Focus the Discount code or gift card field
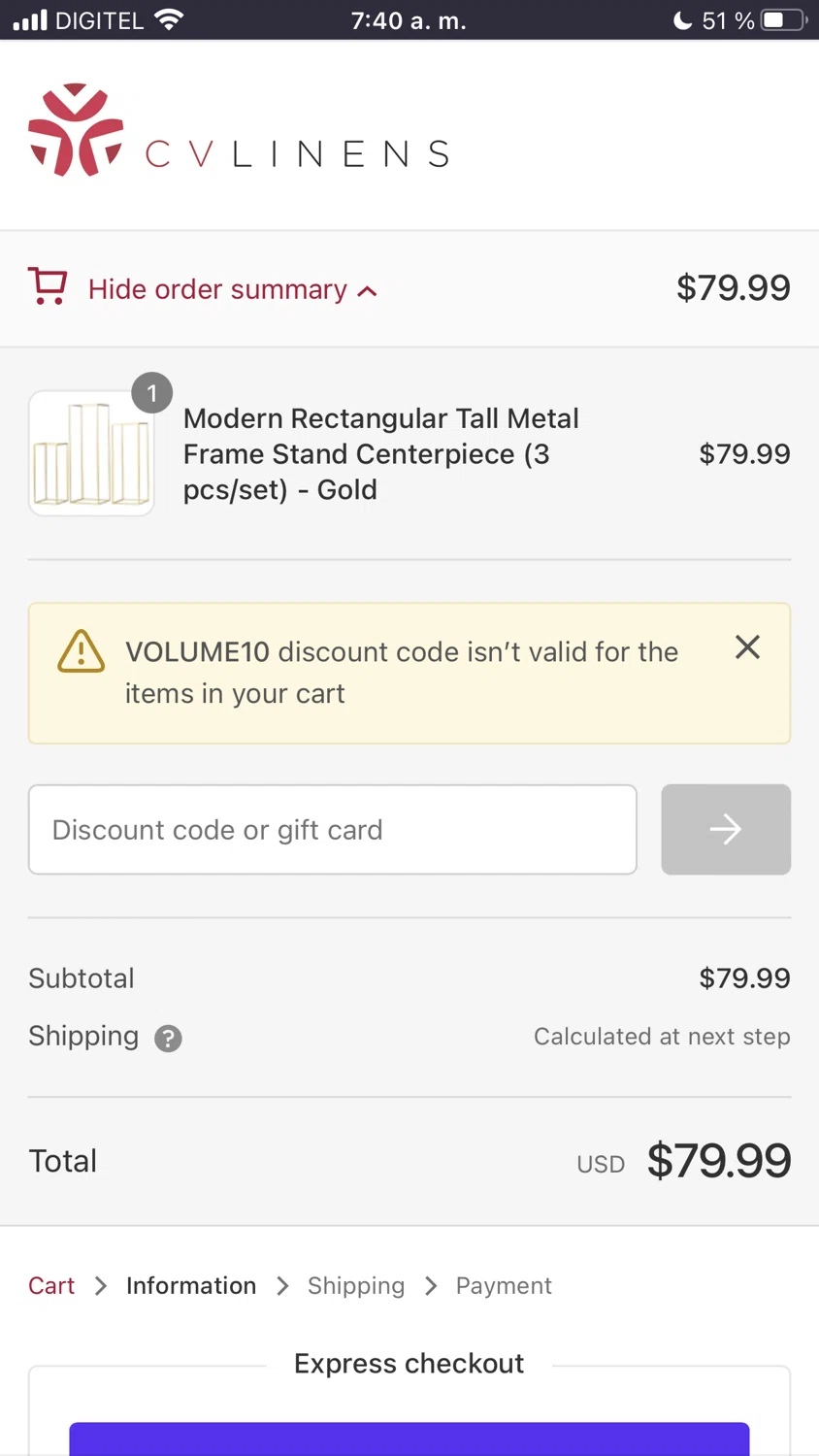Viewport: 819px width, 1456px height. coord(333,830)
